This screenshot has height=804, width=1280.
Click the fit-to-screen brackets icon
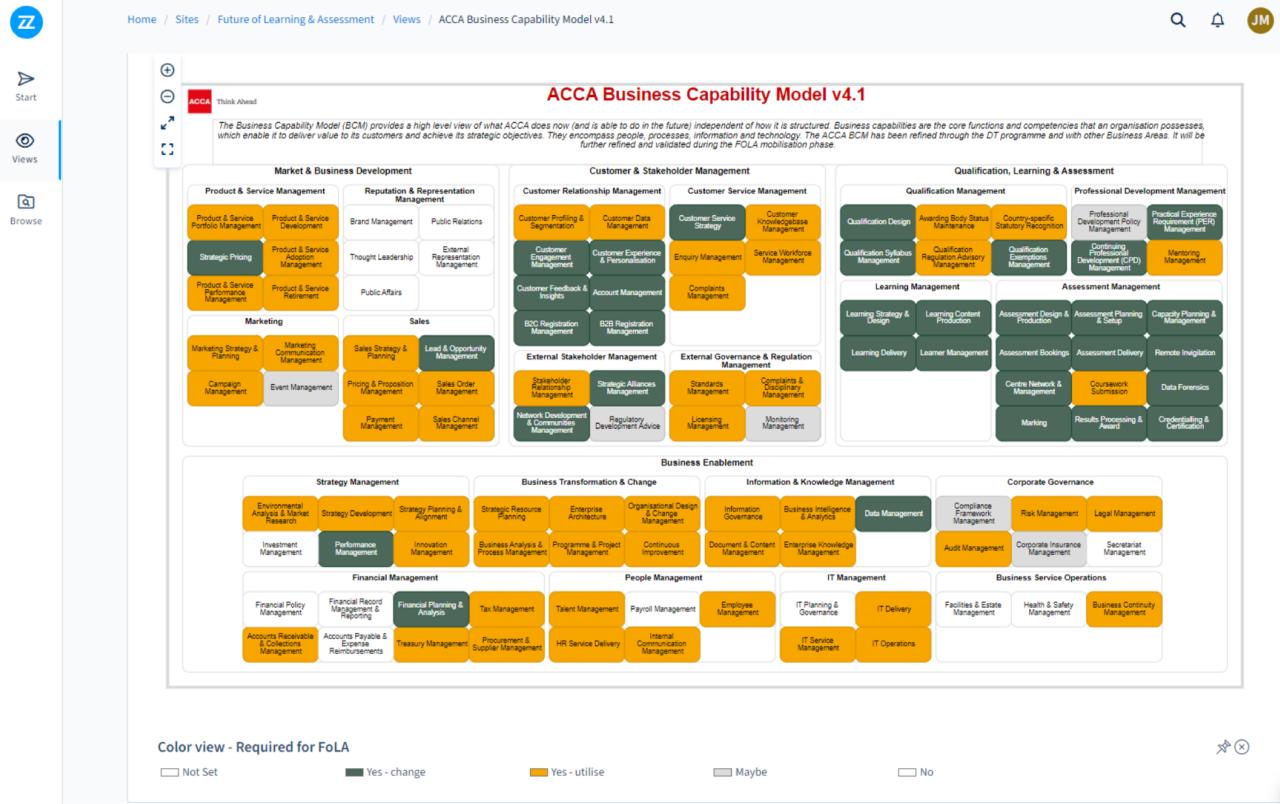(x=167, y=149)
